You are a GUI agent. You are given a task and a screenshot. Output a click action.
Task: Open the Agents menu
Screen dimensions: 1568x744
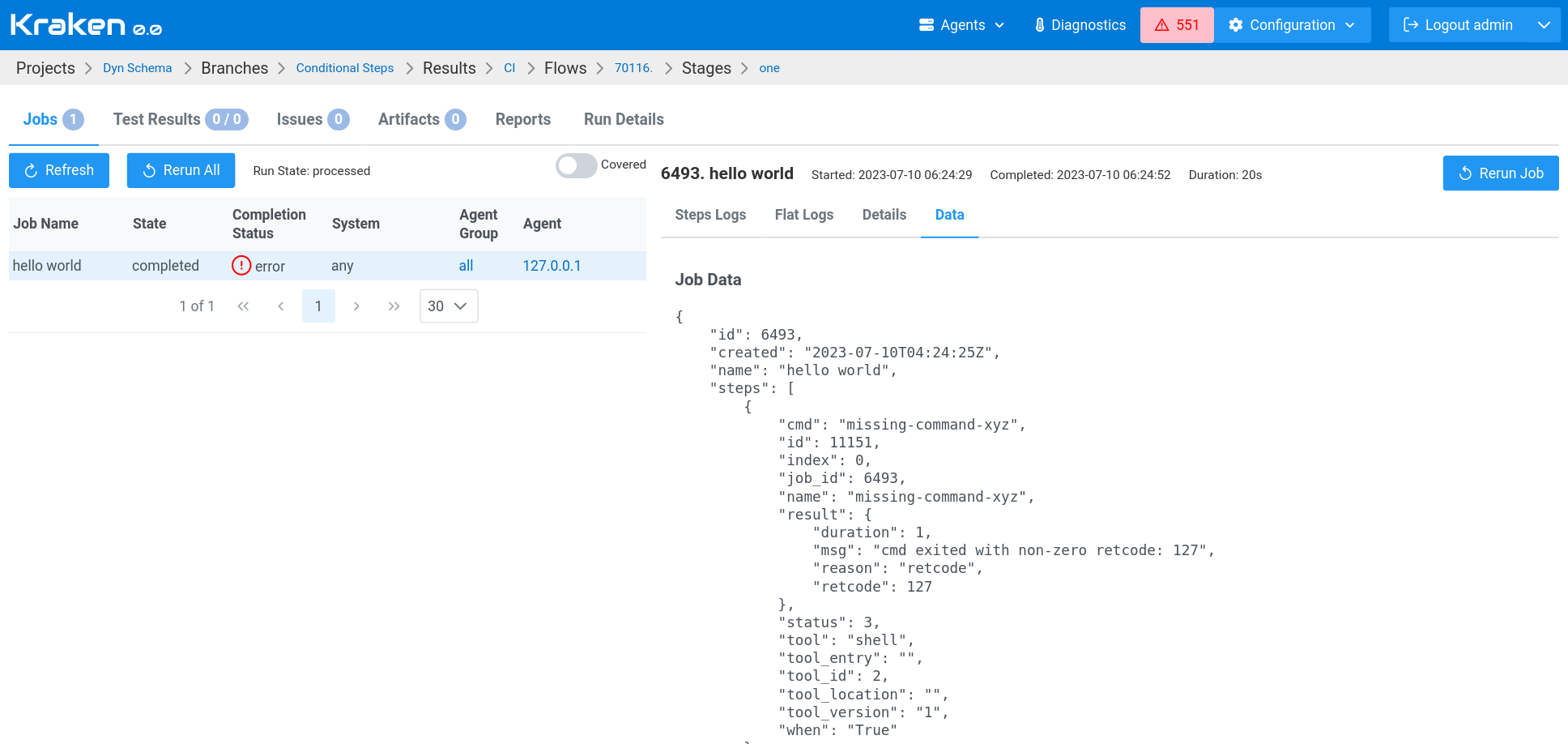(x=961, y=25)
